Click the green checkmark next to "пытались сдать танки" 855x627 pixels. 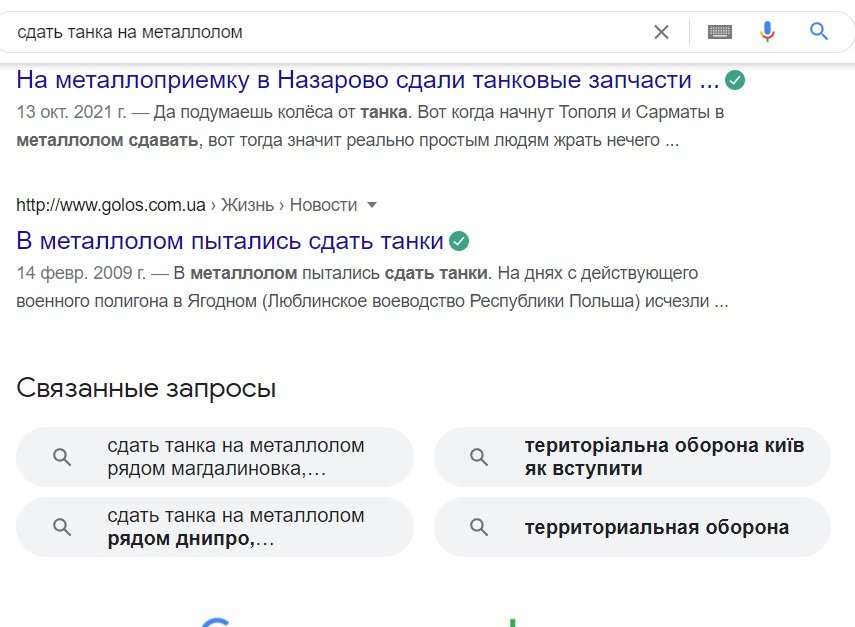459,241
